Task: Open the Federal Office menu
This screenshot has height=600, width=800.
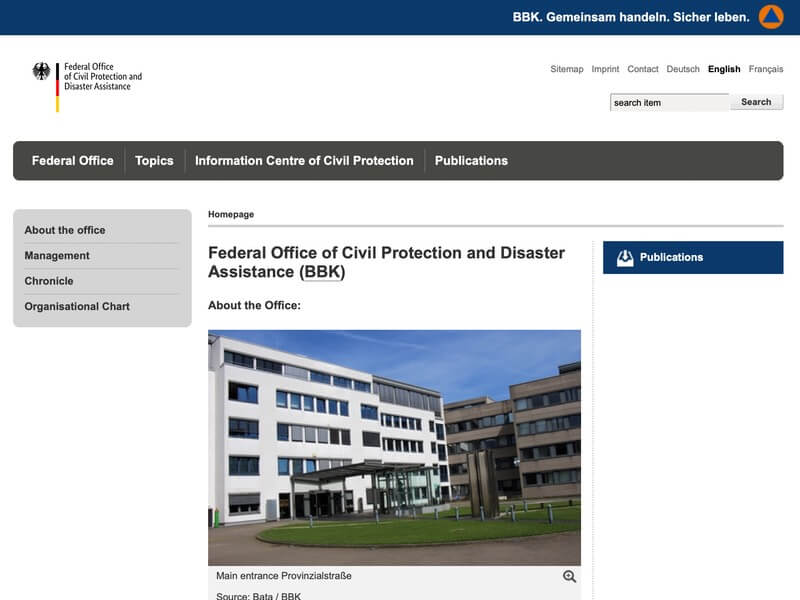Action: click(73, 161)
